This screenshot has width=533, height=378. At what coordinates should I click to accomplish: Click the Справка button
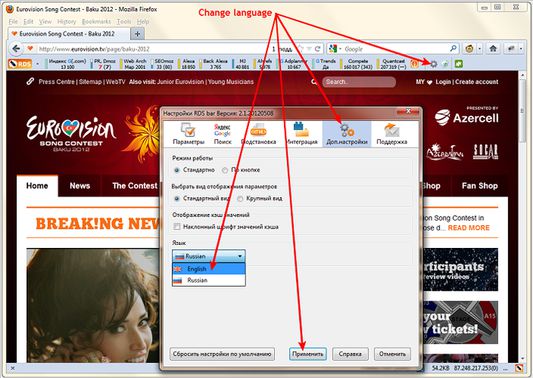[350, 354]
